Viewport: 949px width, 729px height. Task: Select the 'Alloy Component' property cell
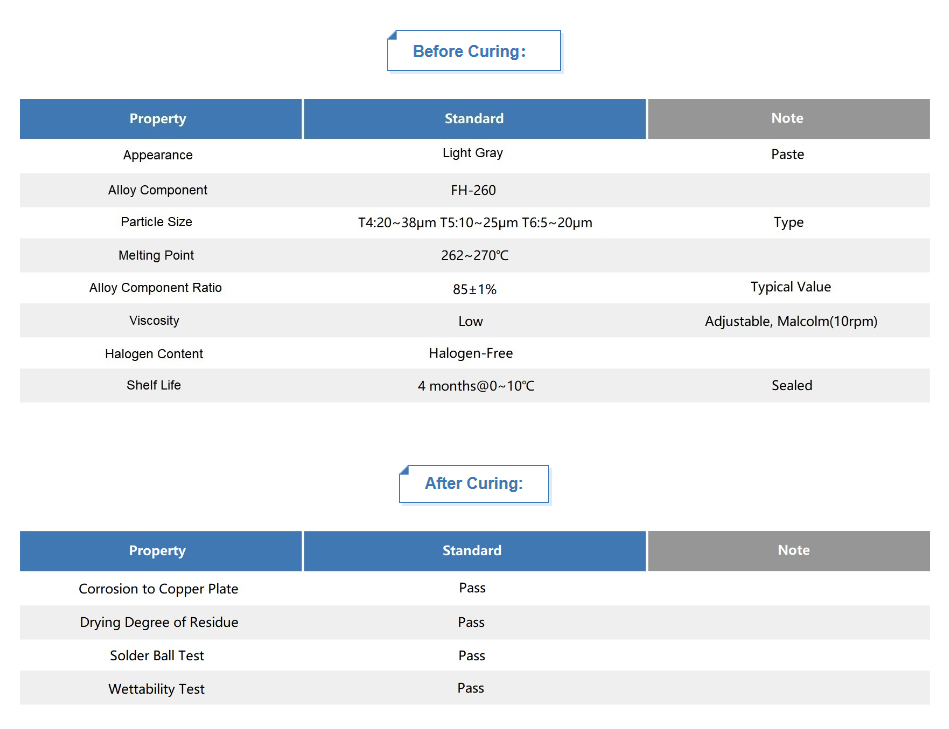[x=157, y=190]
